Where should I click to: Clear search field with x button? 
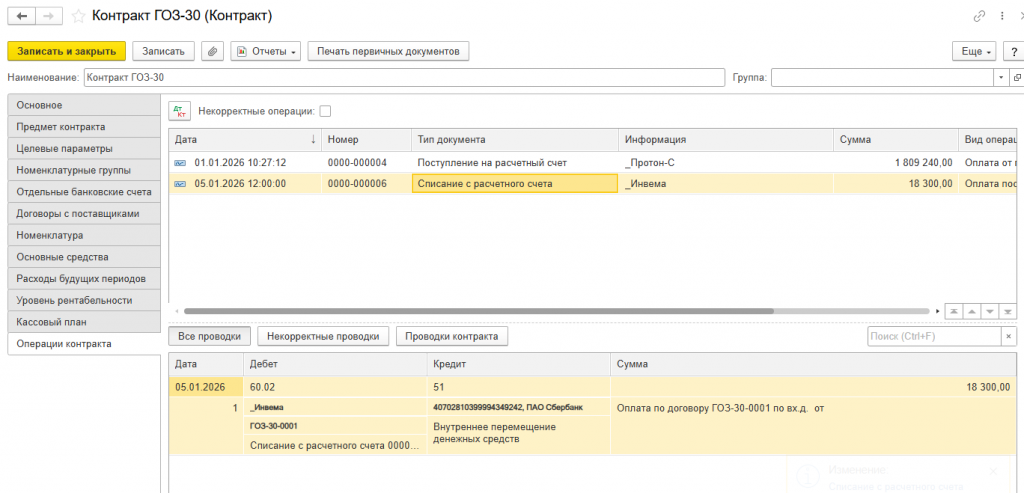[x=1008, y=336]
